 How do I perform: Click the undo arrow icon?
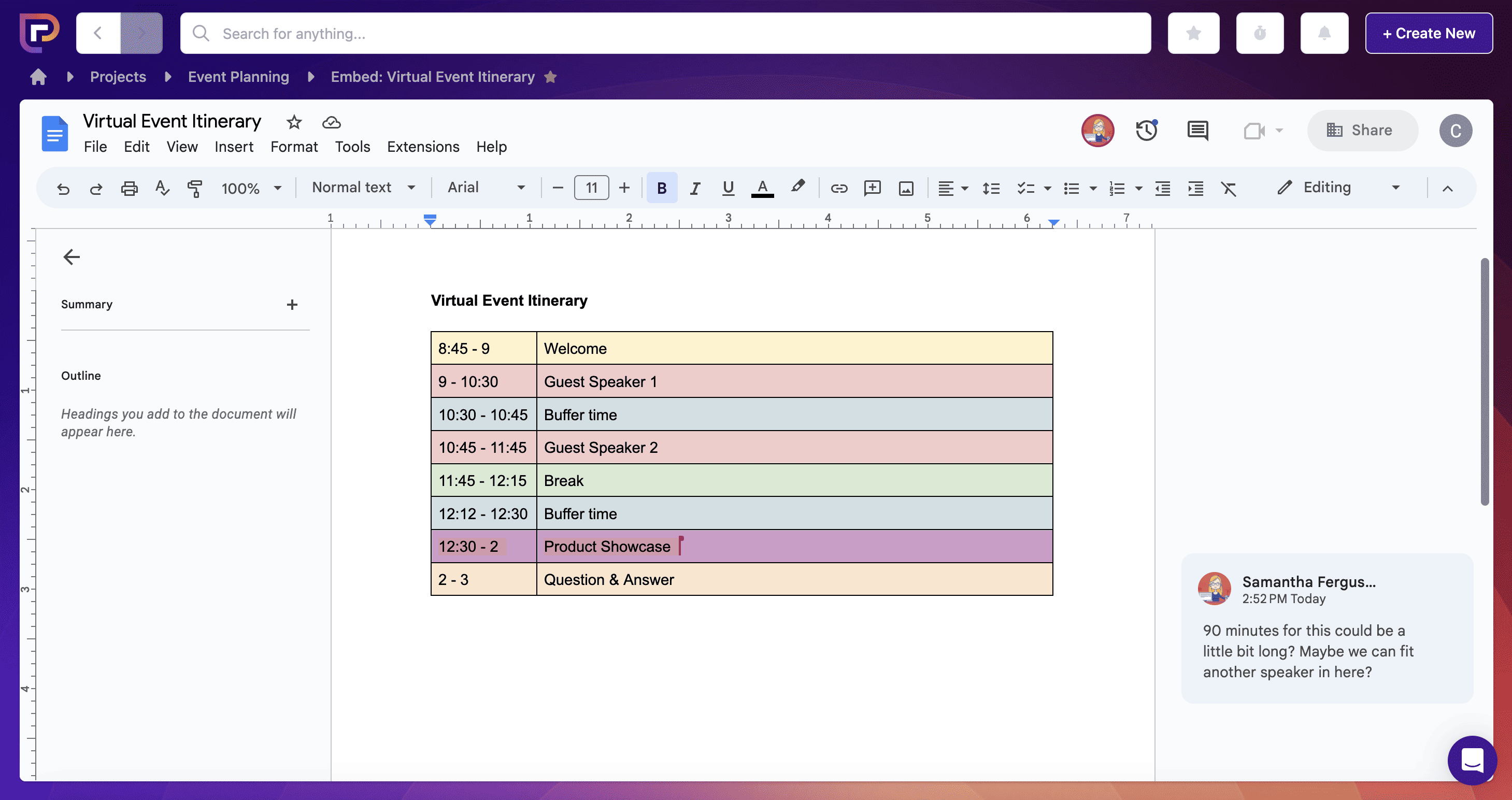pos(63,188)
